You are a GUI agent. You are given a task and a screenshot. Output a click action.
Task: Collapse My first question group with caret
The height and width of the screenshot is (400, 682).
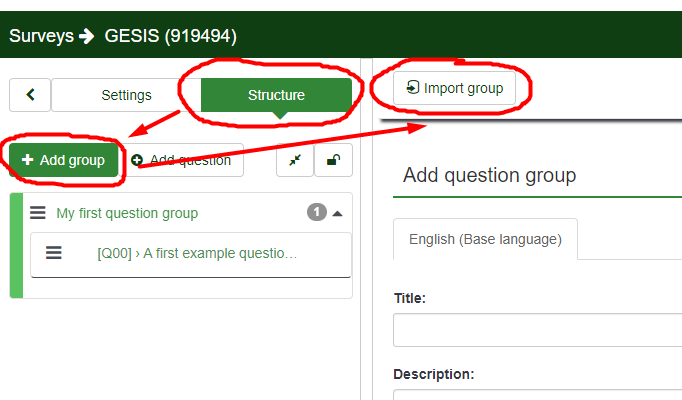(337, 213)
